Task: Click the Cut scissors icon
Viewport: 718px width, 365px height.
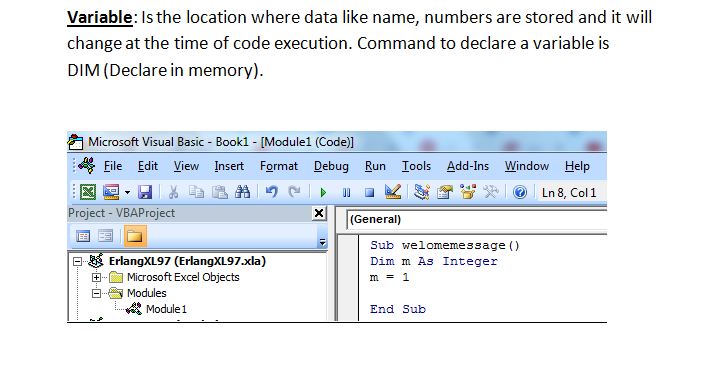Action: (x=173, y=192)
